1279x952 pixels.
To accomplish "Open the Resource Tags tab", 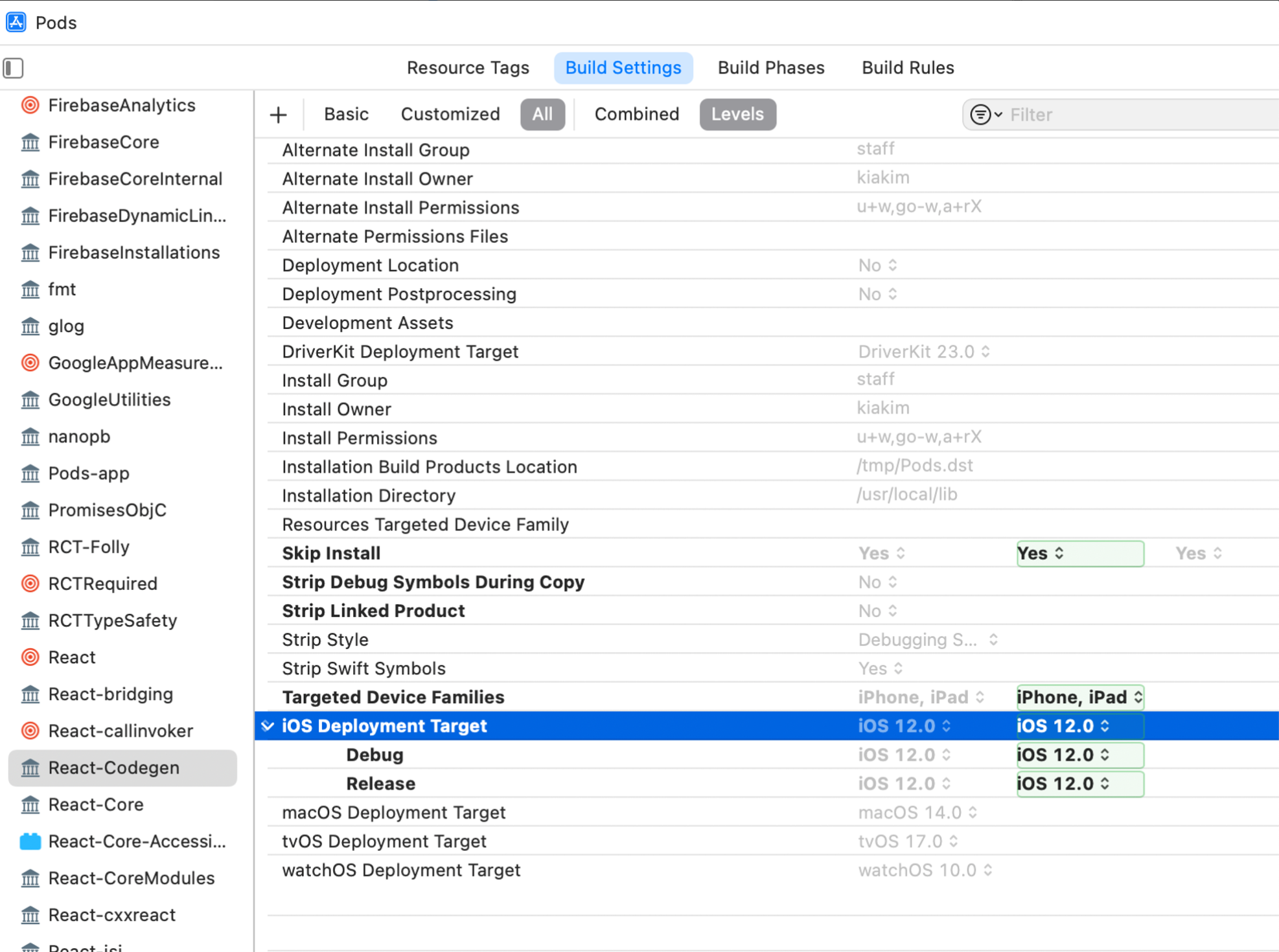I will (468, 68).
